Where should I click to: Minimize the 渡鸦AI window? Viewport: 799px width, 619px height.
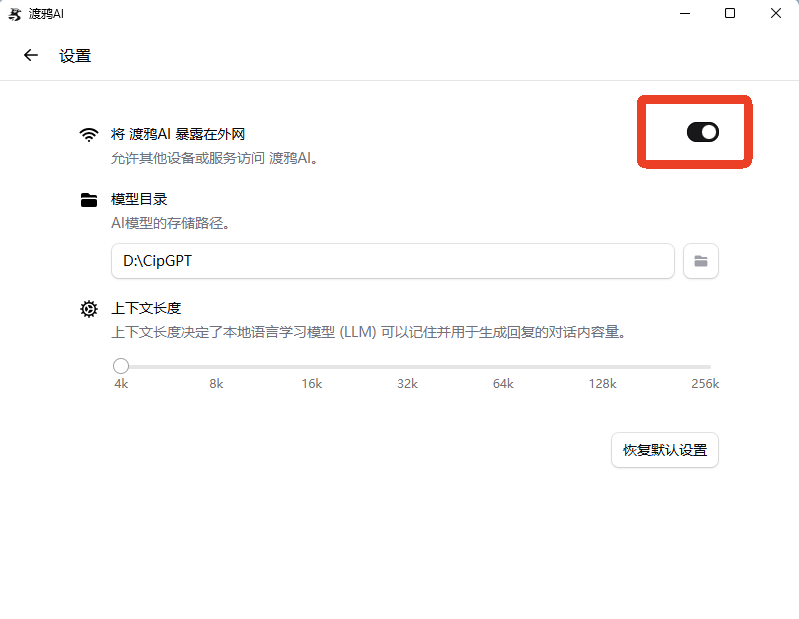pyautogui.click(x=684, y=13)
